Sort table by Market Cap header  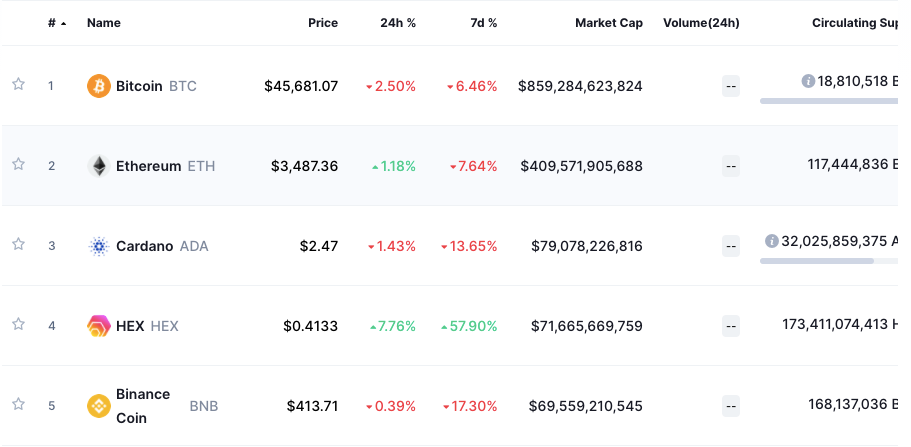(x=608, y=23)
